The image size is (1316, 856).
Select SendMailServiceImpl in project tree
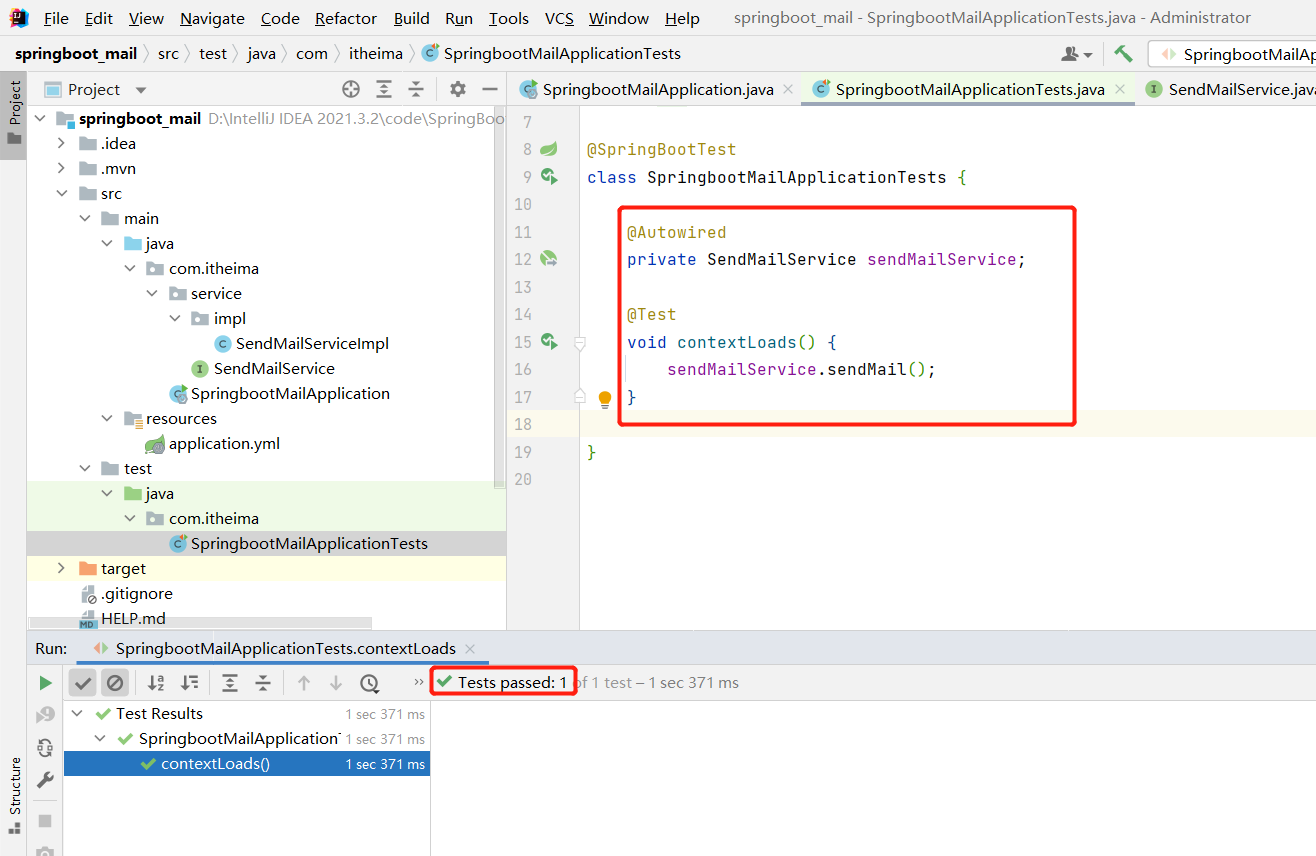pyautogui.click(x=312, y=343)
